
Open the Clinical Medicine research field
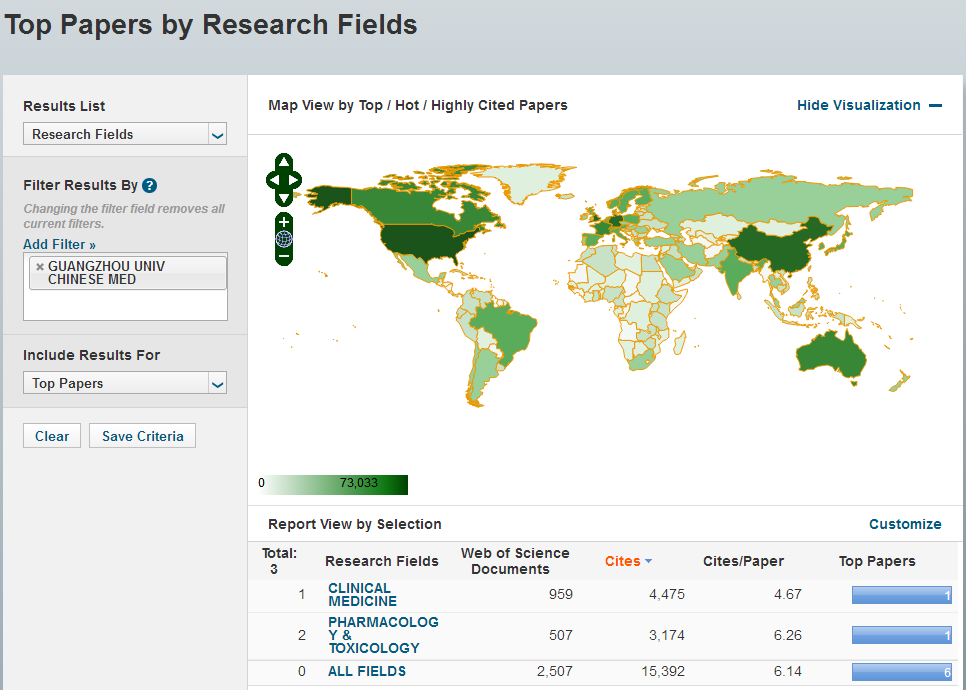(362, 595)
